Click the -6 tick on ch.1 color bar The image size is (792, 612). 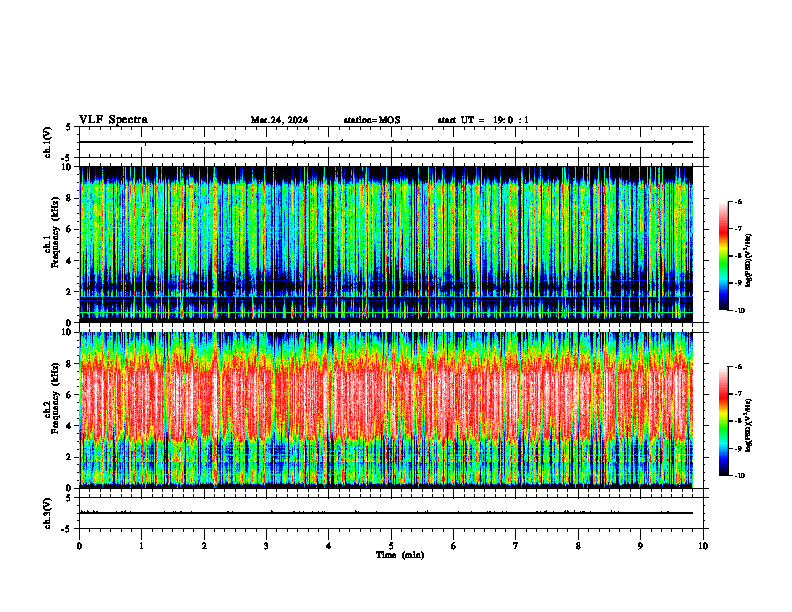(x=738, y=201)
